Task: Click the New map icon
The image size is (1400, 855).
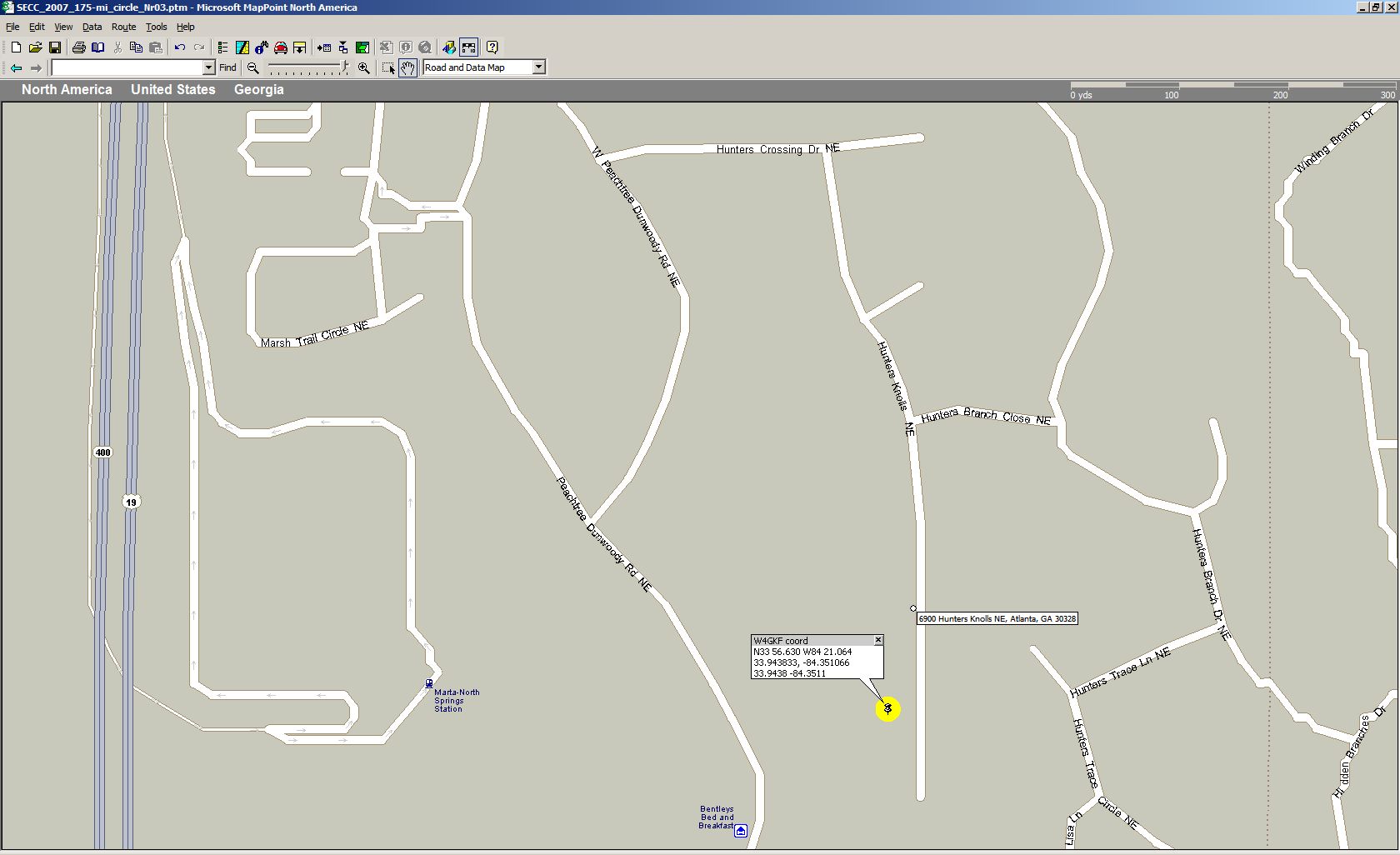Action: point(16,47)
